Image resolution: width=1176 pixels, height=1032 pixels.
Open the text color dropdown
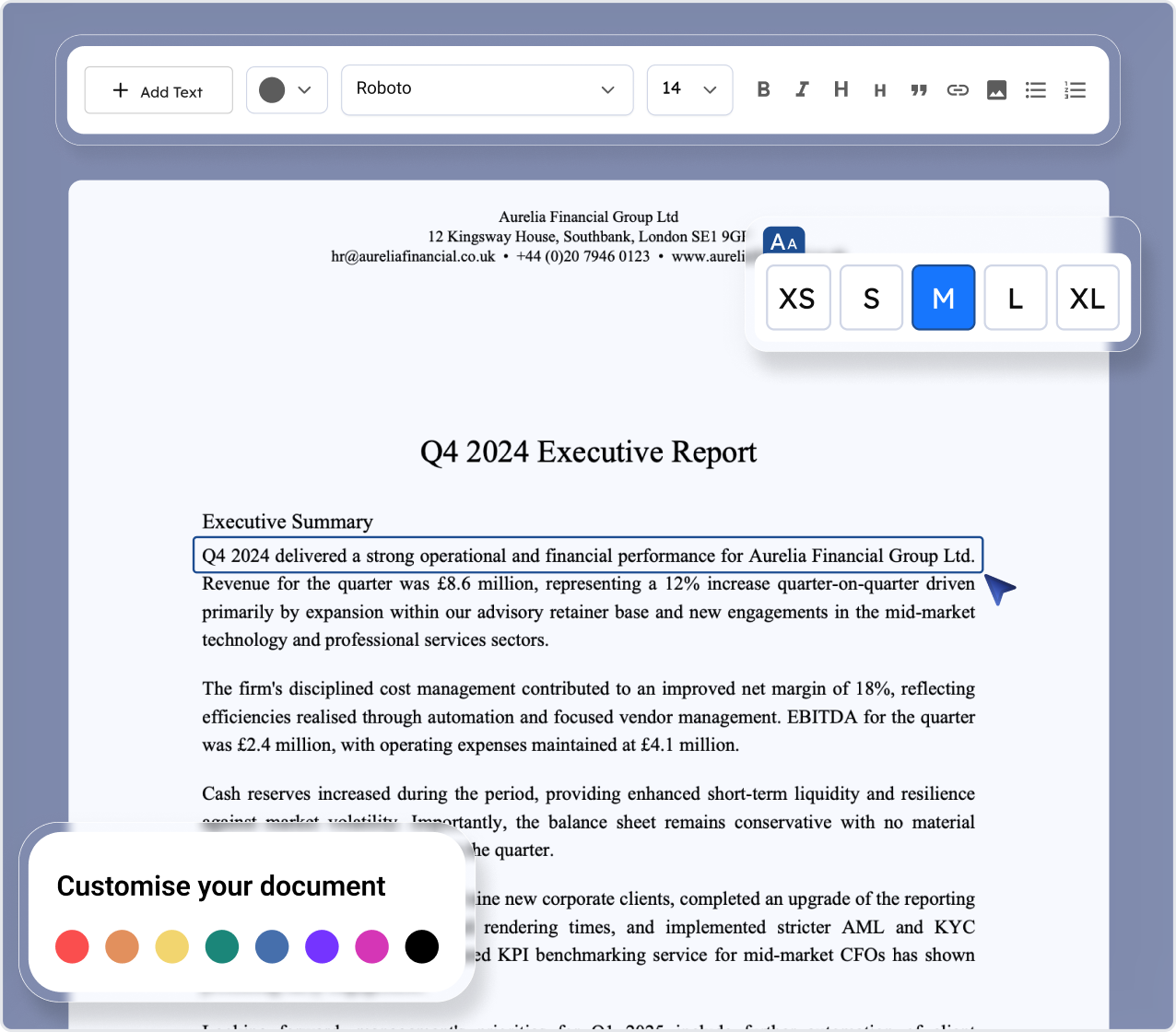(287, 90)
